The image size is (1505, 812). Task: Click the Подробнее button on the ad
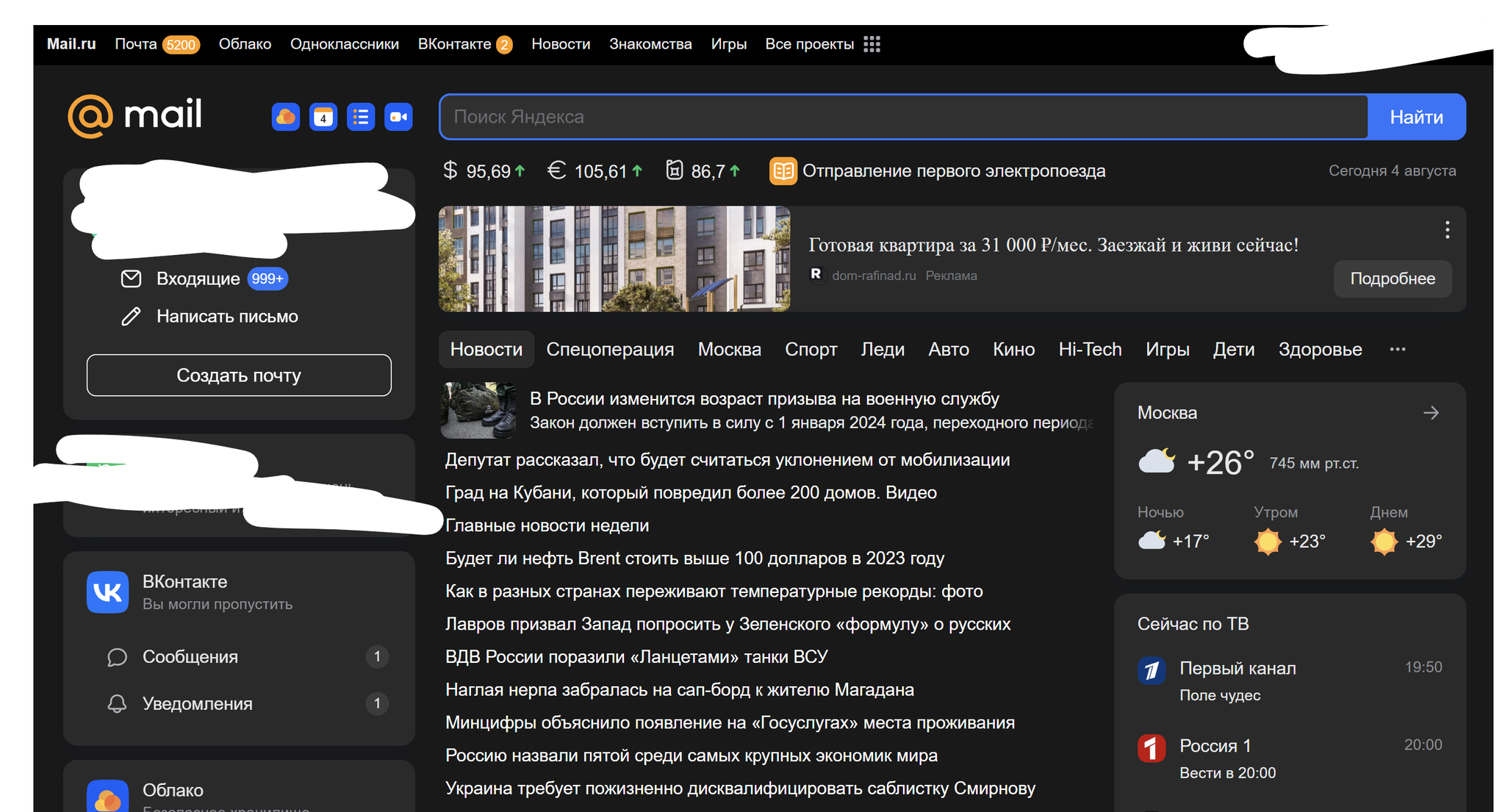pyautogui.click(x=1392, y=279)
